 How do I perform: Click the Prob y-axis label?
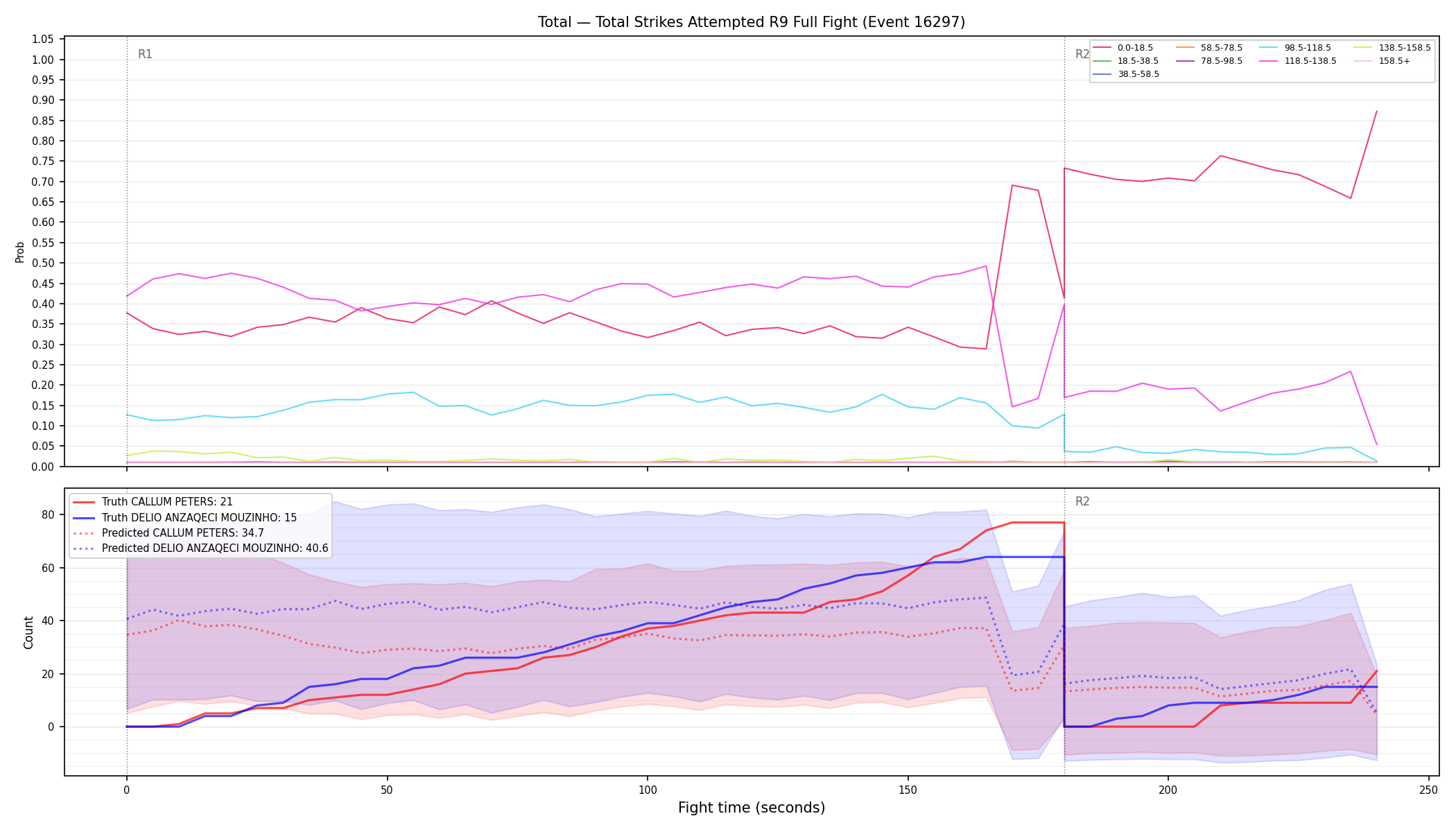tap(19, 252)
